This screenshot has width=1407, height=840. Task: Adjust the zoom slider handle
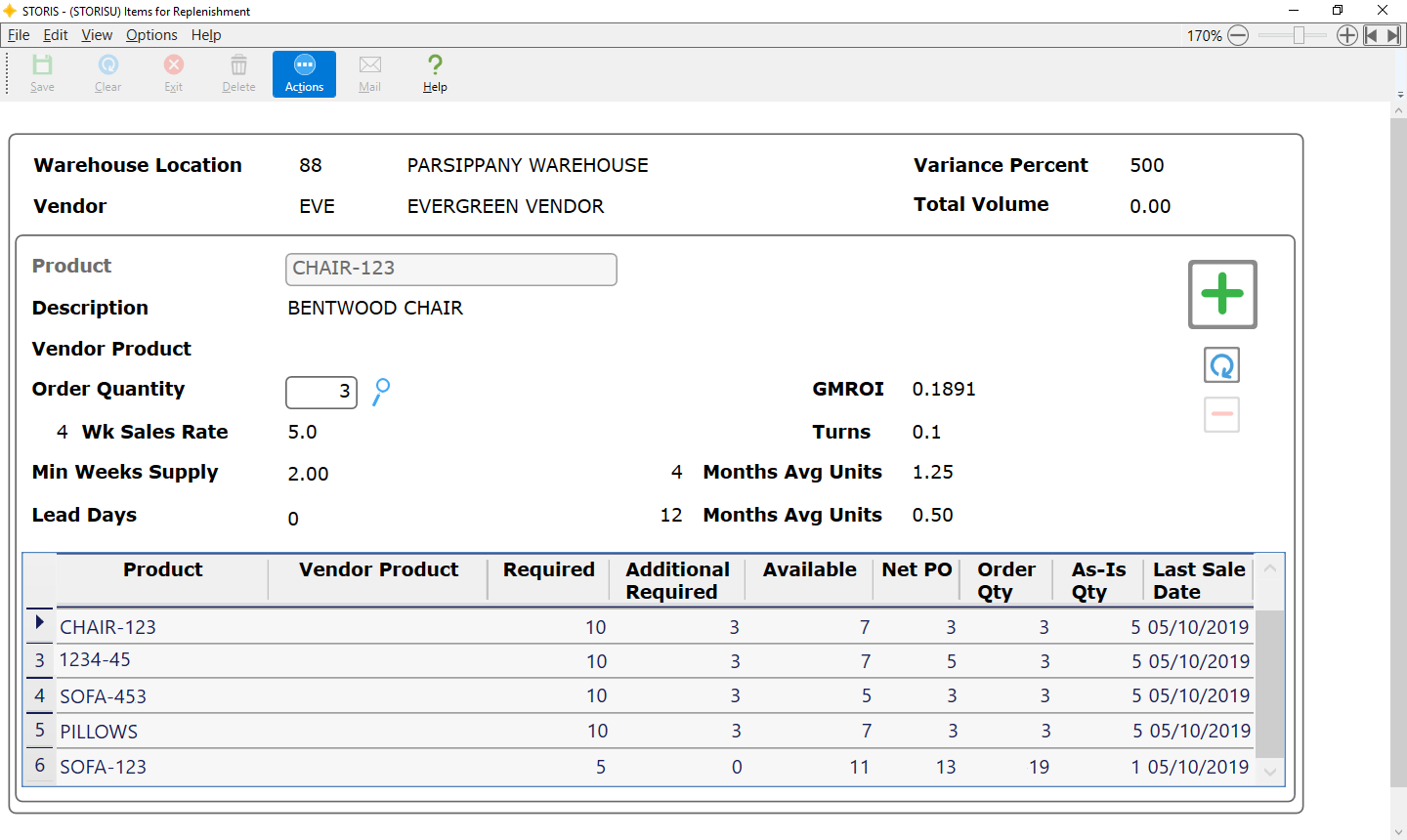tap(1299, 35)
